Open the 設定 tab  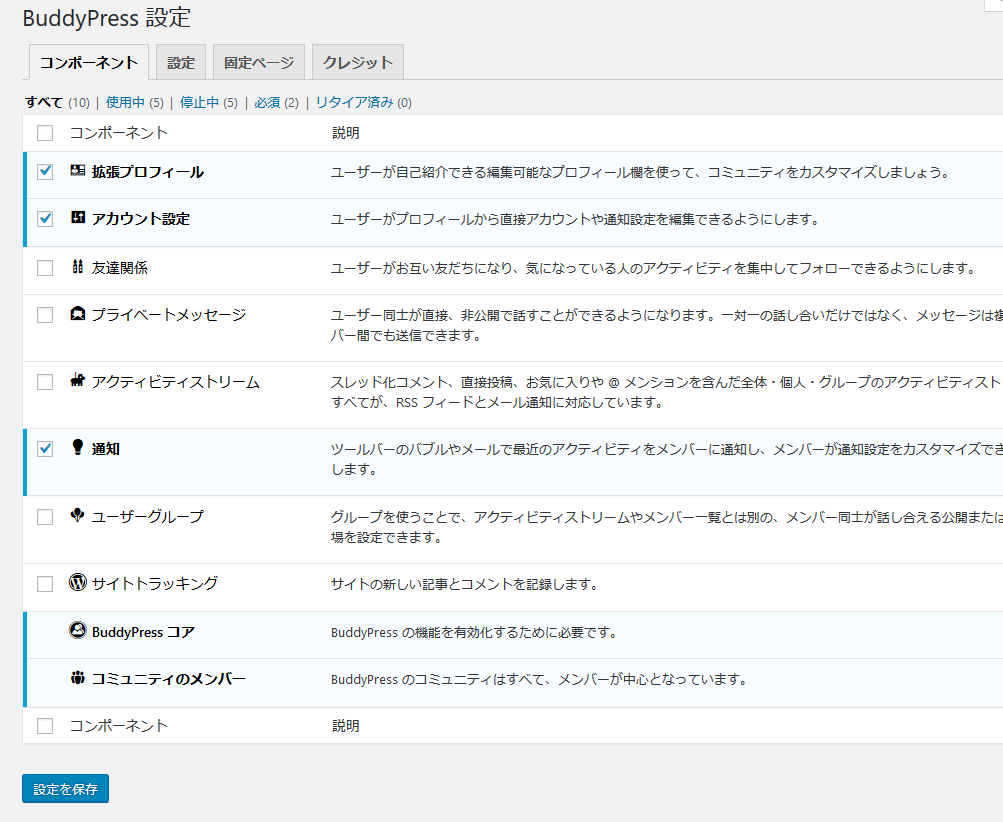click(x=181, y=62)
